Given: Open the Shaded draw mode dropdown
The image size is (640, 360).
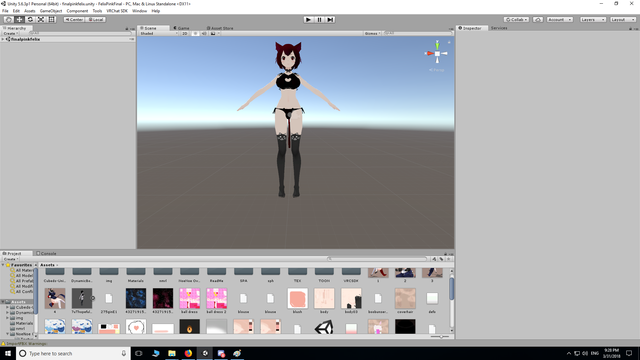Looking at the screenshot, I should tap(158, 33).
